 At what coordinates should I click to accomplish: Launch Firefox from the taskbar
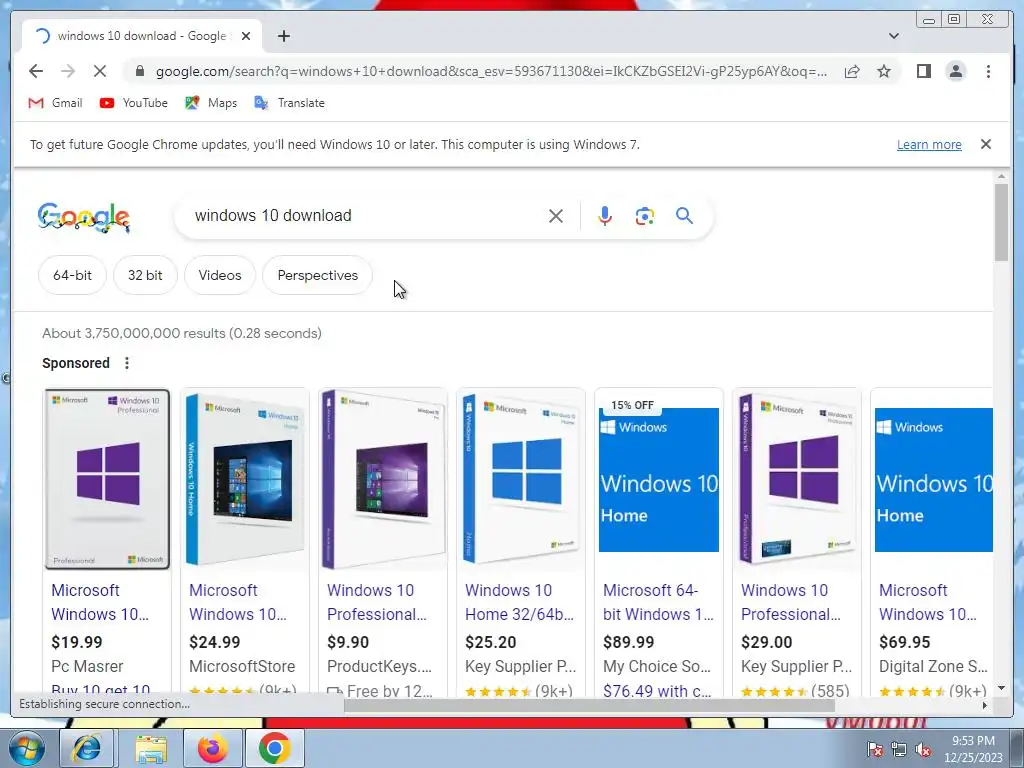212,748
